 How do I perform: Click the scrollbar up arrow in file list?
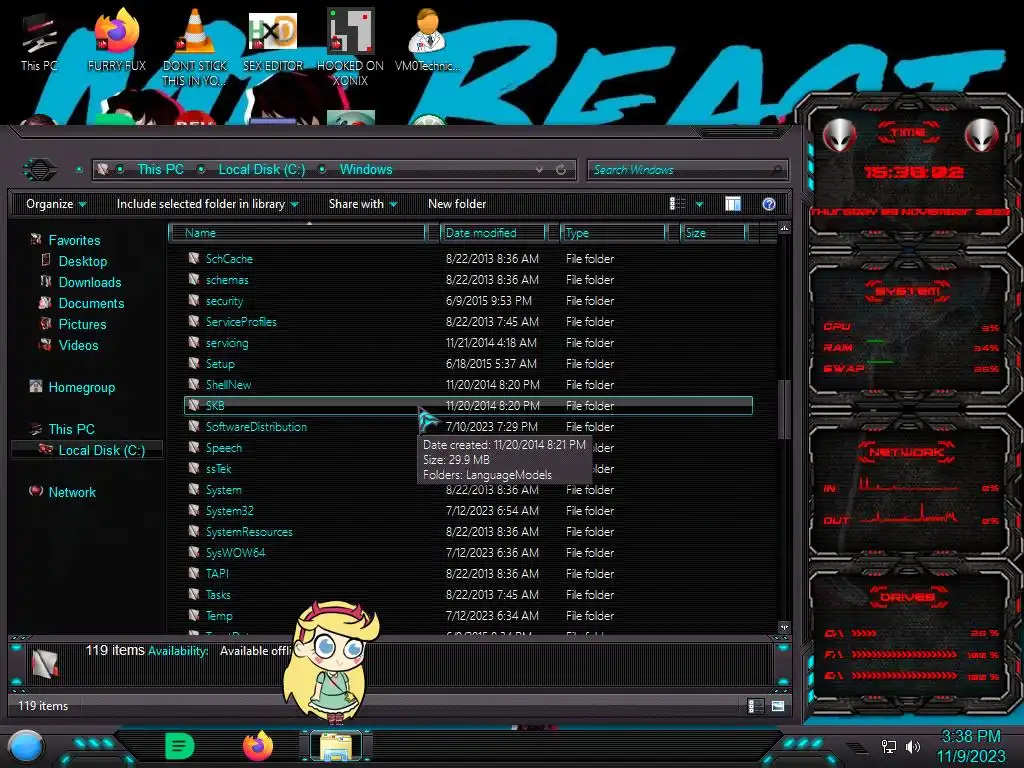pyautogui.click(x=784, y=228)
